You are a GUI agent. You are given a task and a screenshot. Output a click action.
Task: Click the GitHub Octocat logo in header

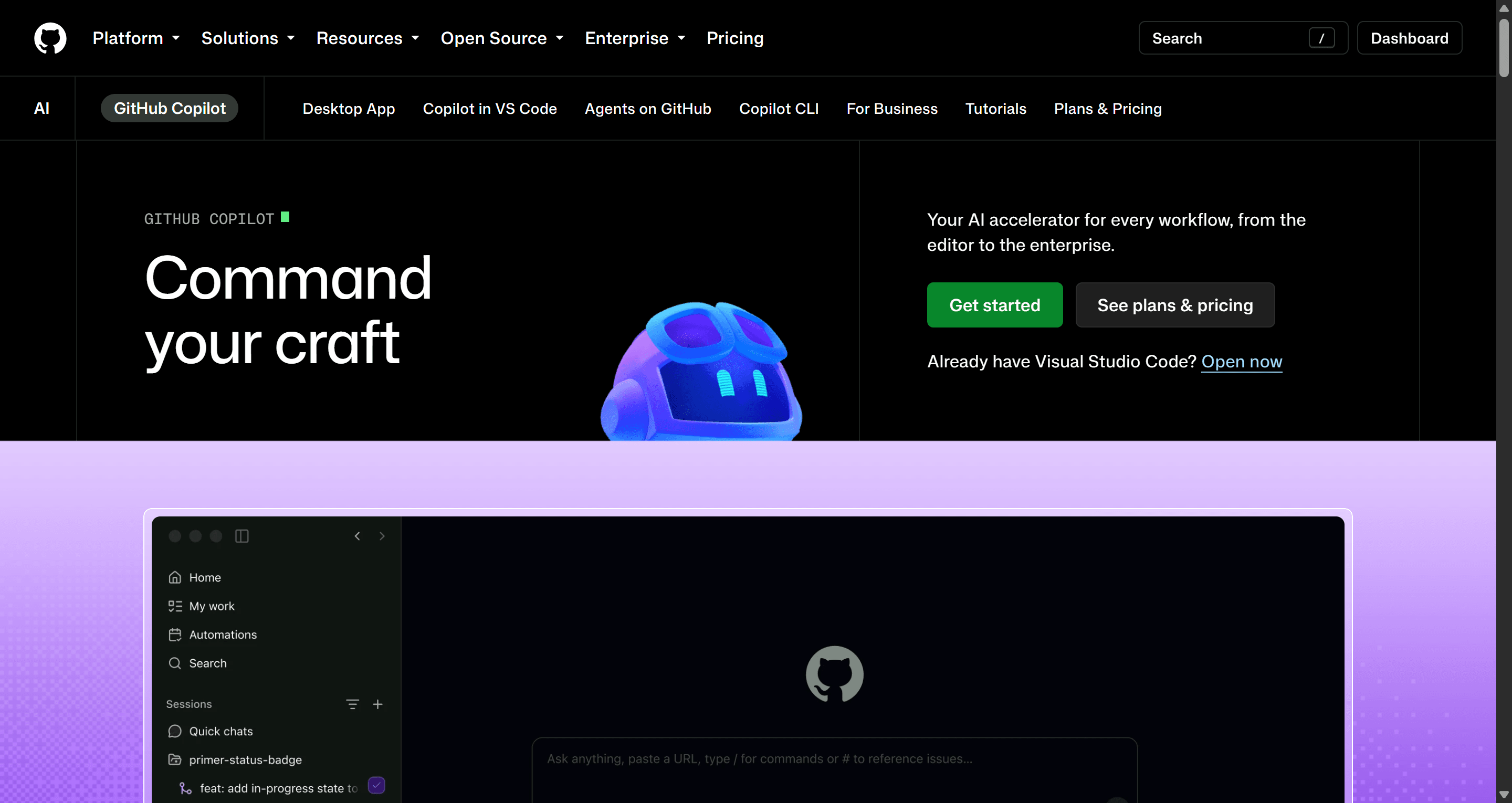pos(50,38)
